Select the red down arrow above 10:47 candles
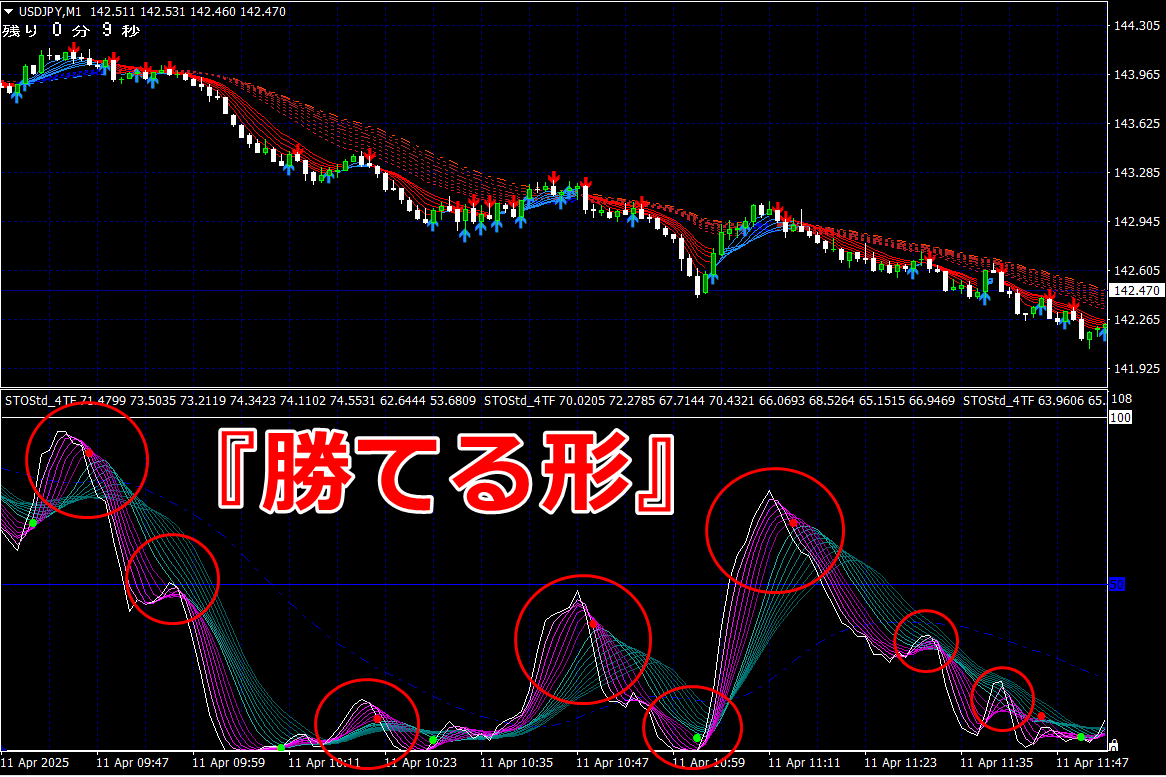Screen dimensions: 1166x777 point(586,182)
